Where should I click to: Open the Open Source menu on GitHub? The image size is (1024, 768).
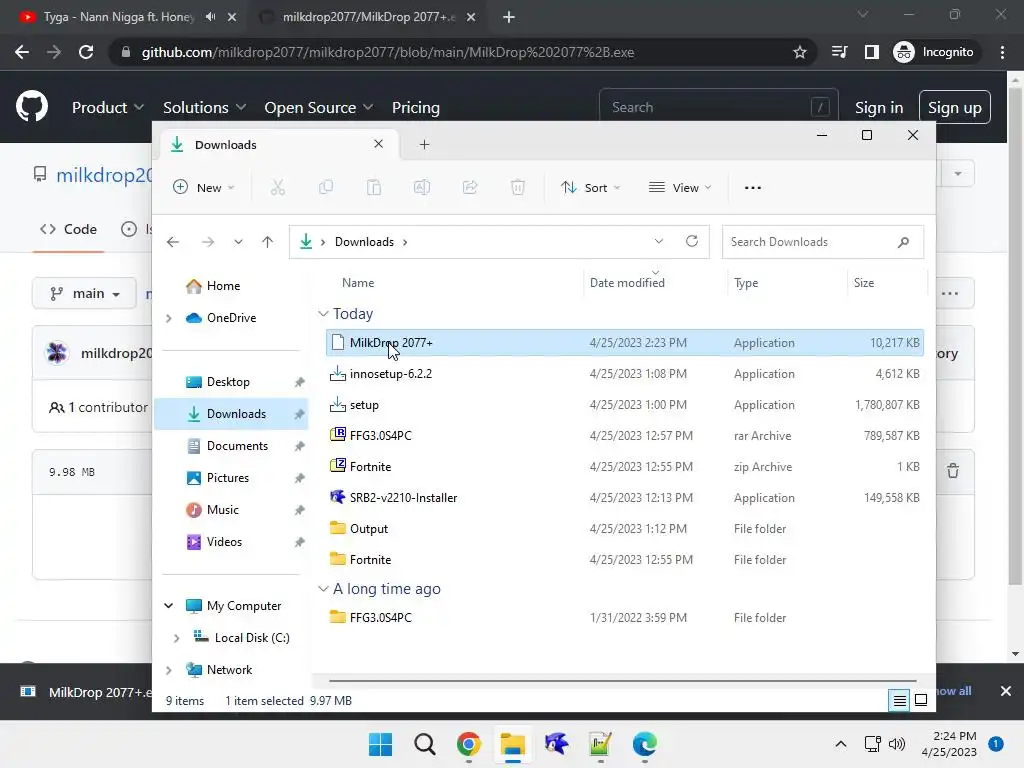pyautogui.click(x=319, y=107)
